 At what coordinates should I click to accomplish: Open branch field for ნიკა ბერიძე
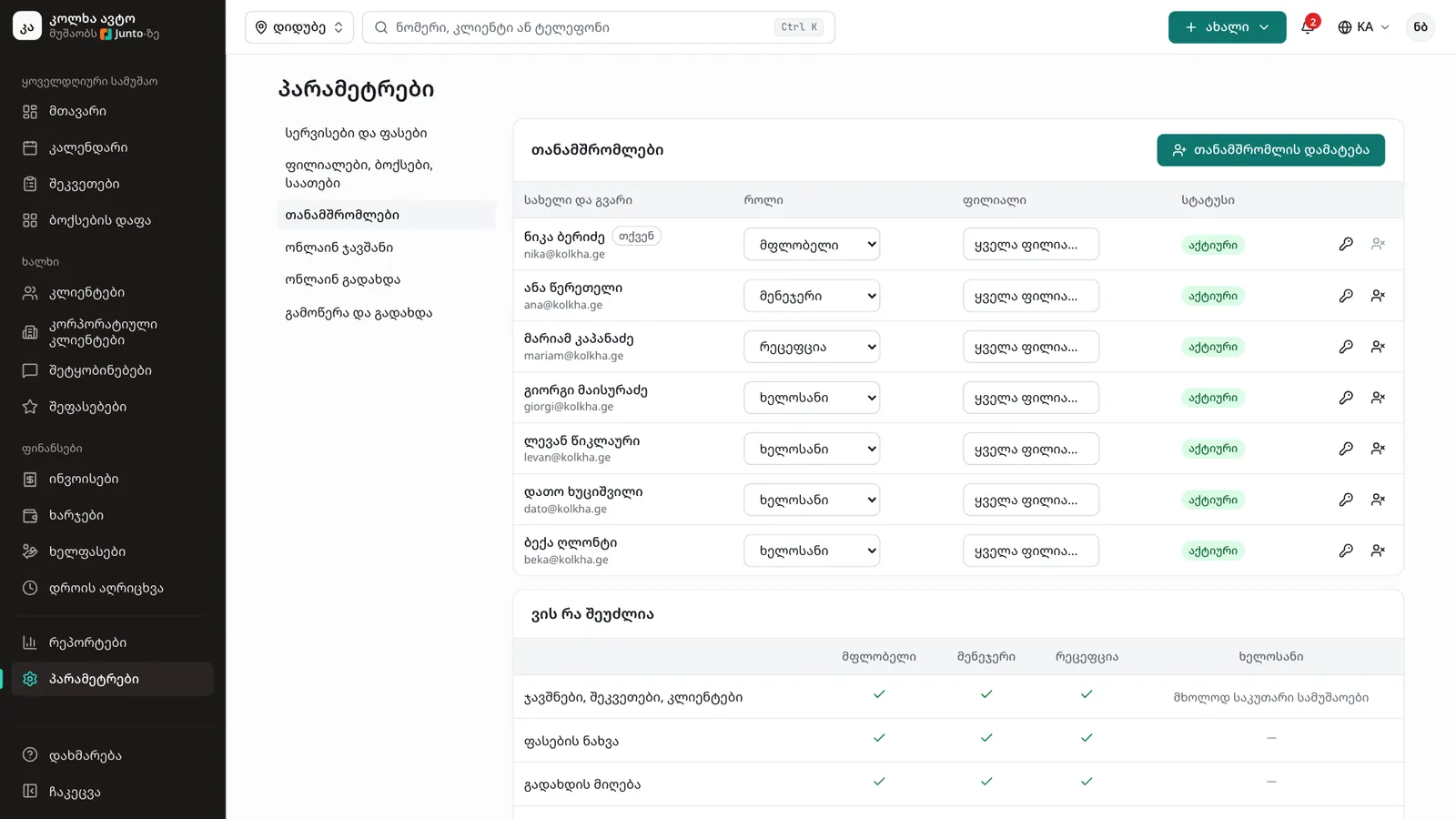[1031, 245]
